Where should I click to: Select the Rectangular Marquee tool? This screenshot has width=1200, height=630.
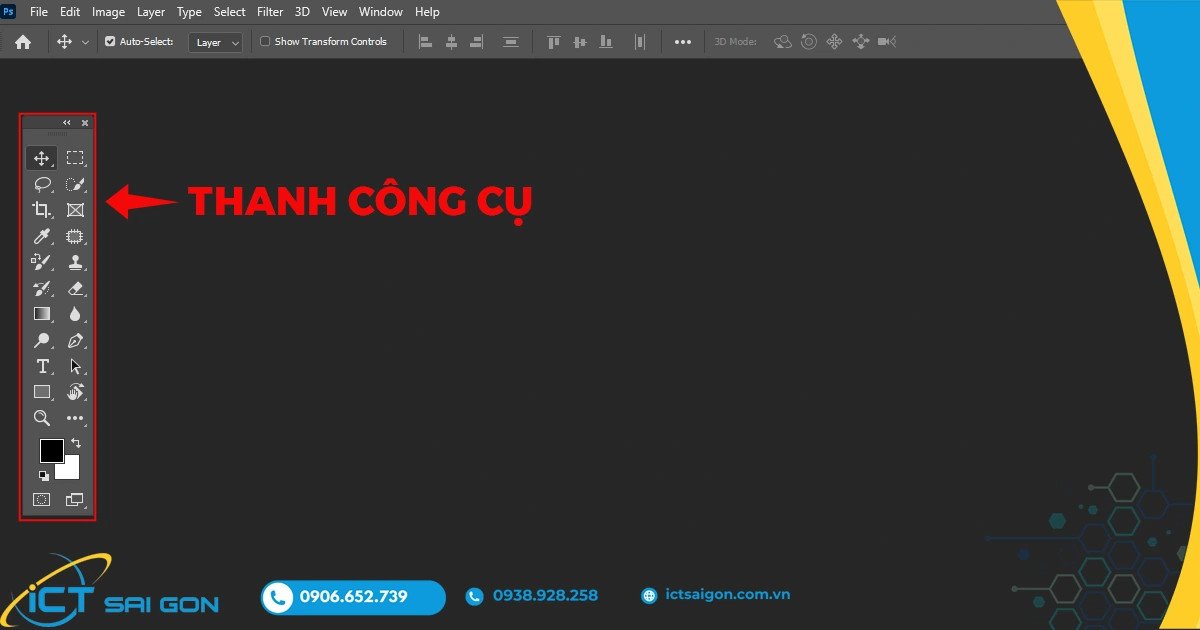[x=75, y=157]
